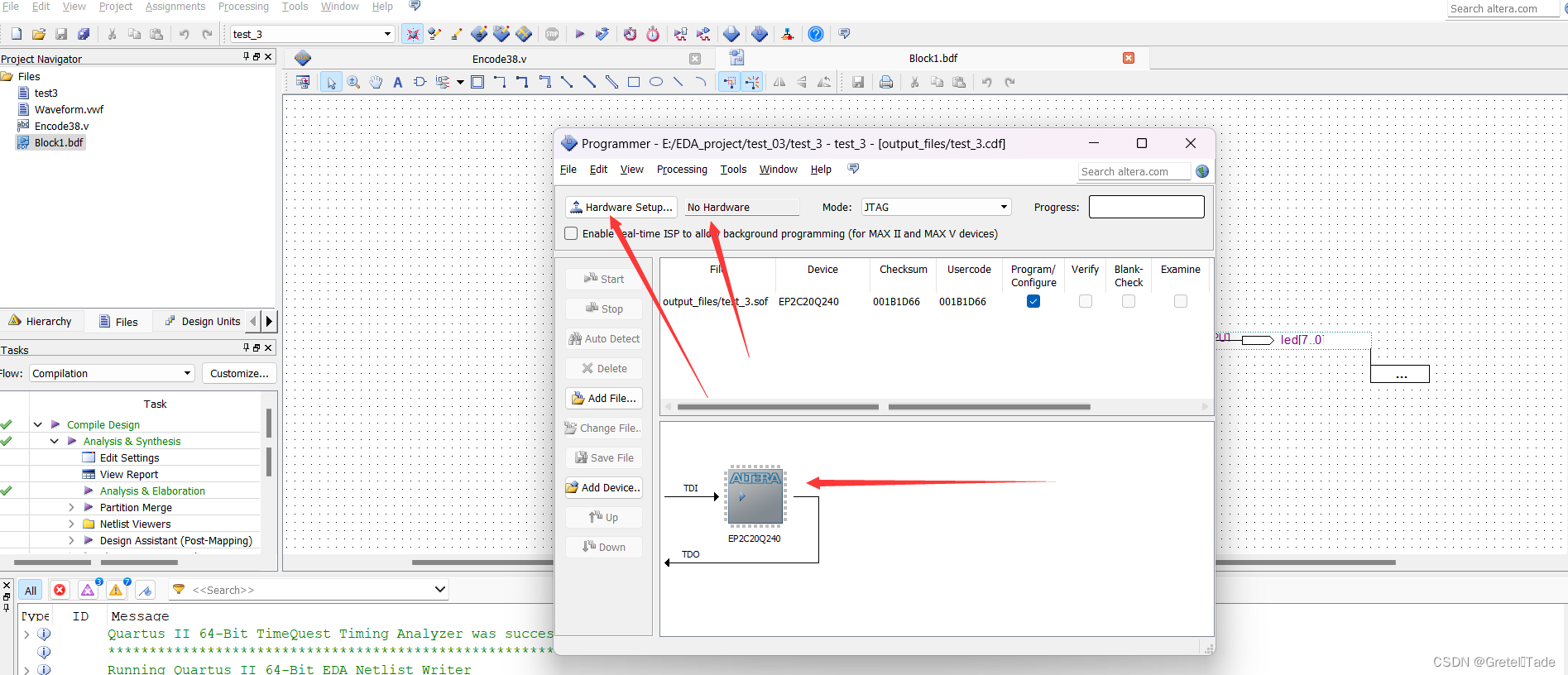Toggle the flag suppressed-messages filter button

pyautogui.click(x=146, y=590)
